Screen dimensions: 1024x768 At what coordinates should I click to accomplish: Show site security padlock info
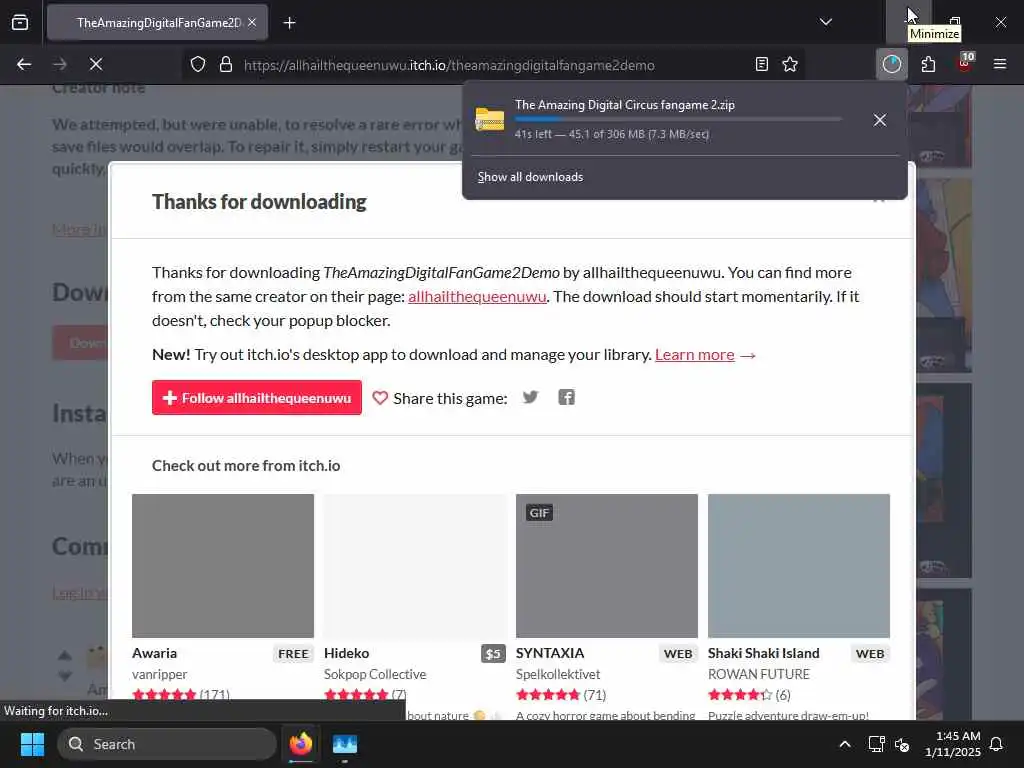coord(226,65)
